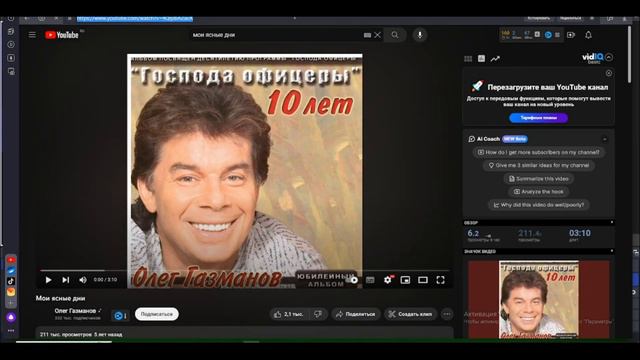Click the "Мои ясные дни" video title

60,298
